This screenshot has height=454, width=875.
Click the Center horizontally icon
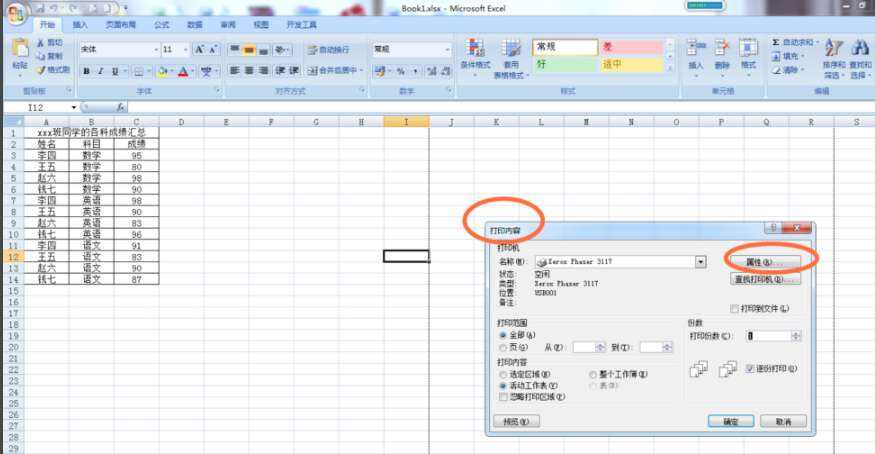[249, 70]
